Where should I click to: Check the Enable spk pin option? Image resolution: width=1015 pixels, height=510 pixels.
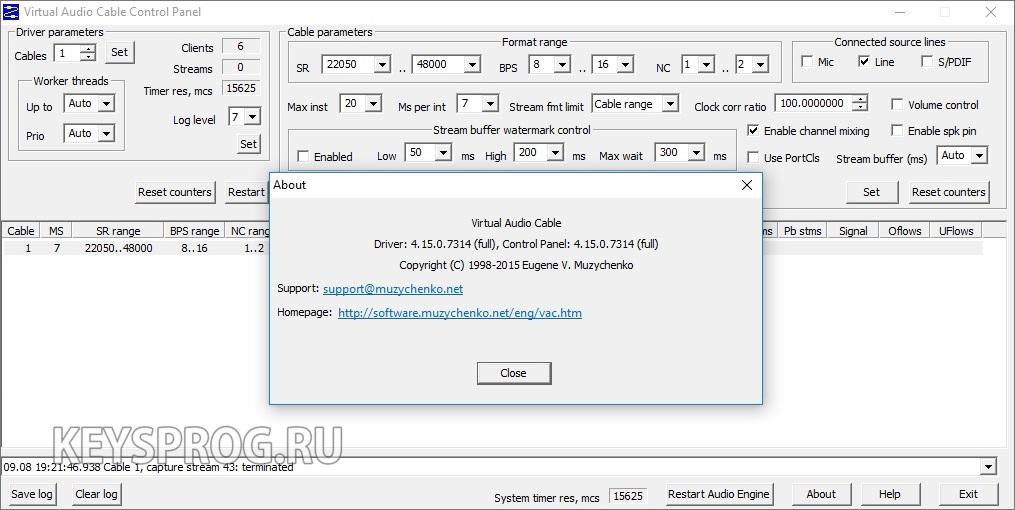tap(897, 131)
